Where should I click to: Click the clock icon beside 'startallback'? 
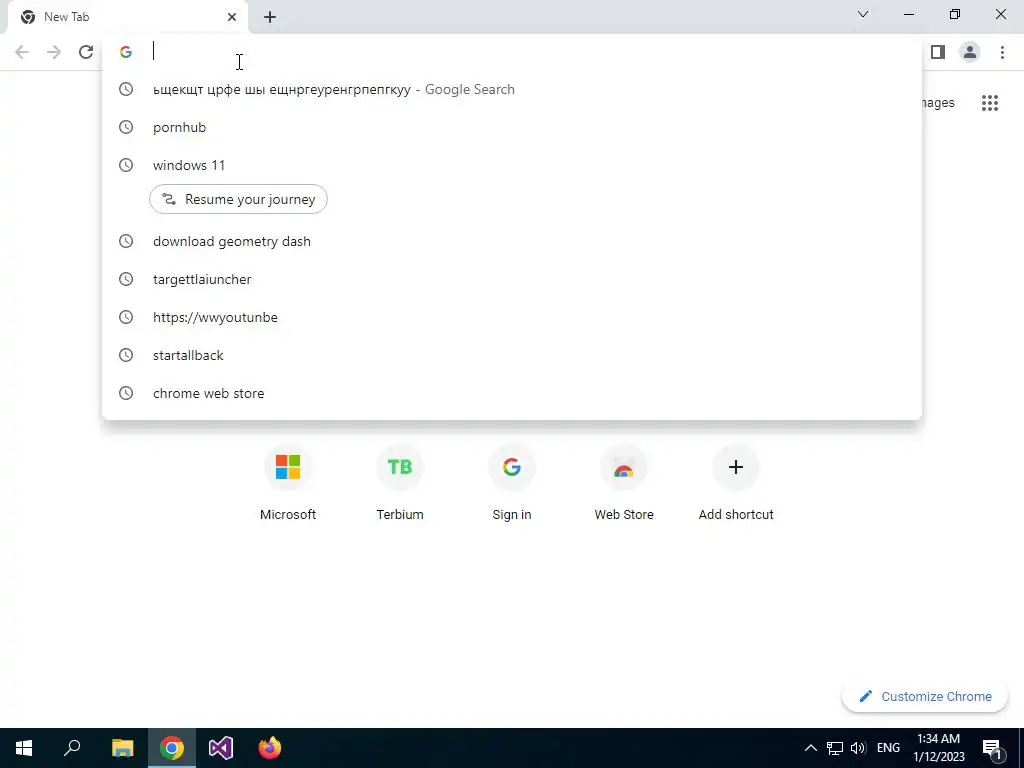(126, 355)
